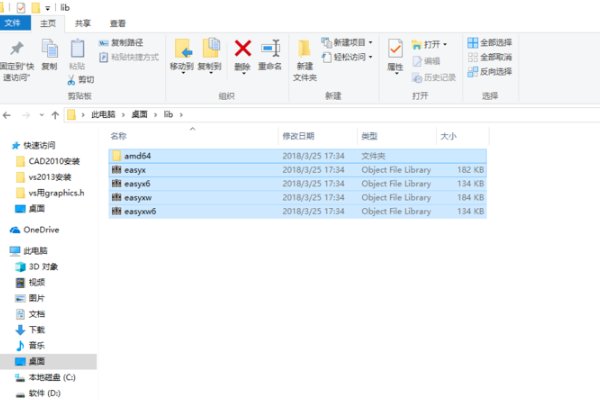Sort by the Type column header
Screen dimensions: 600x400
pos(397,136)
